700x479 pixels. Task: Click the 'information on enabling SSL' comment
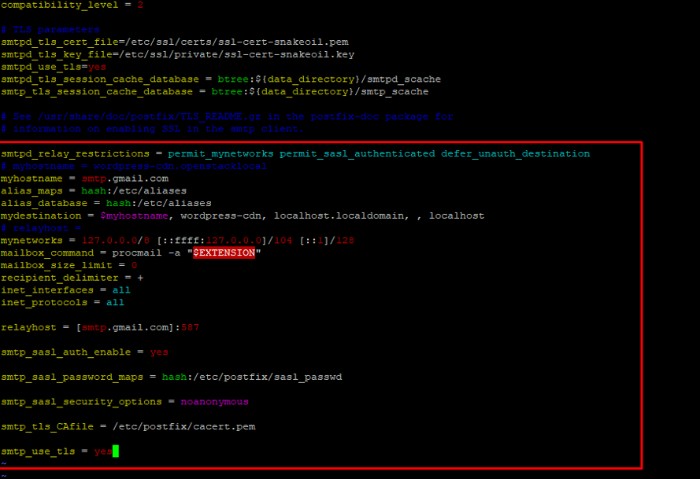click(x=152, y=129)
